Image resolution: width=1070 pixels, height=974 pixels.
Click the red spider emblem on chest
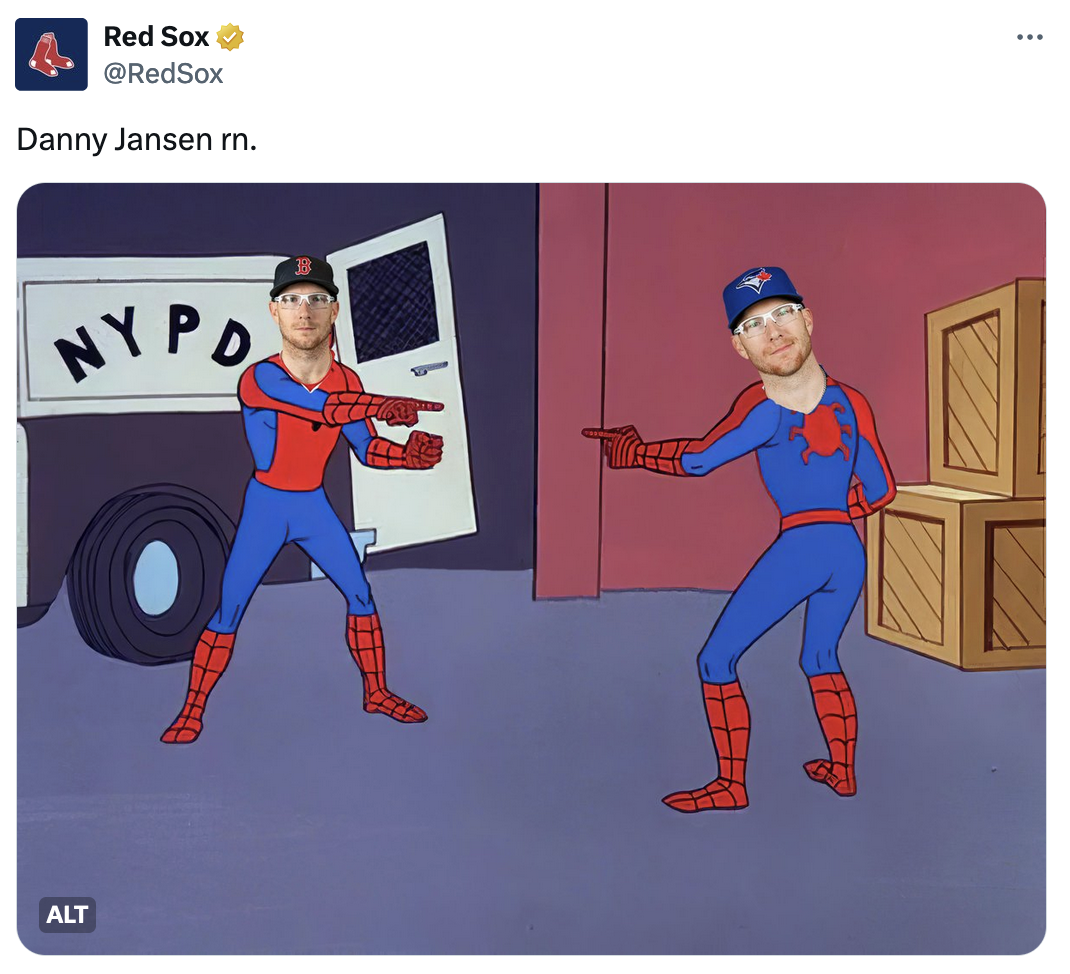coord(819,433)
